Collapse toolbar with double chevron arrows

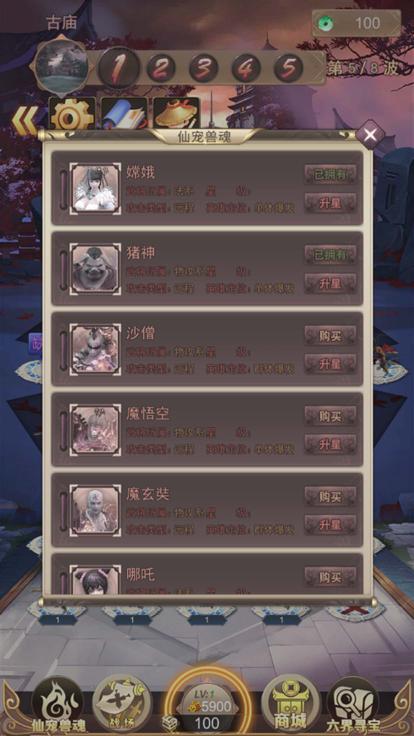(24, 120)
